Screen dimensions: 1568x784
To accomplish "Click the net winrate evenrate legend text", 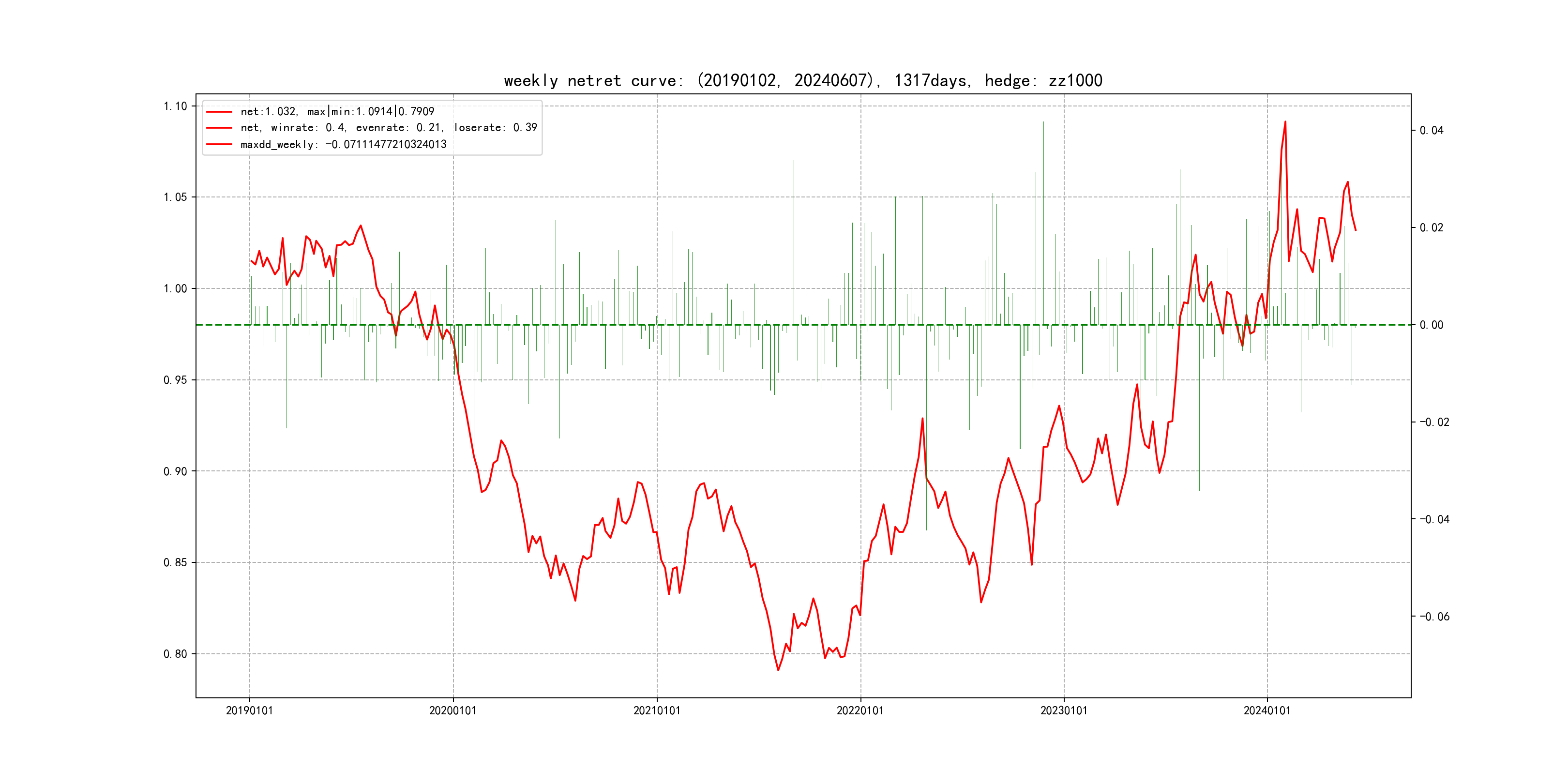I will (388, 128).
